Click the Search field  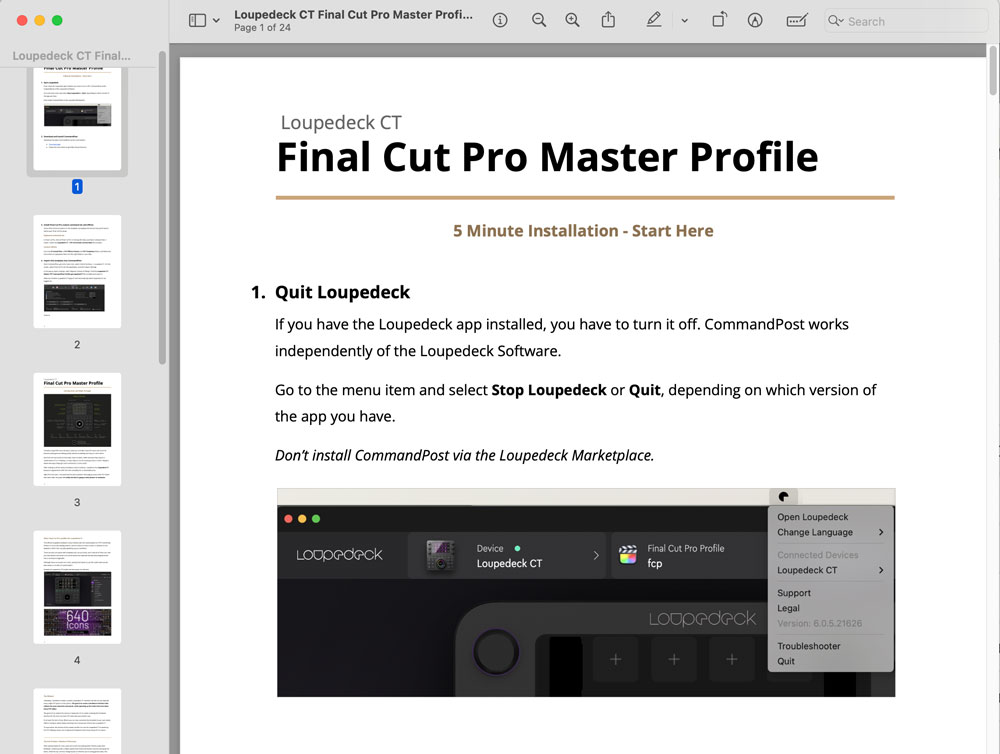coord(906,21)
